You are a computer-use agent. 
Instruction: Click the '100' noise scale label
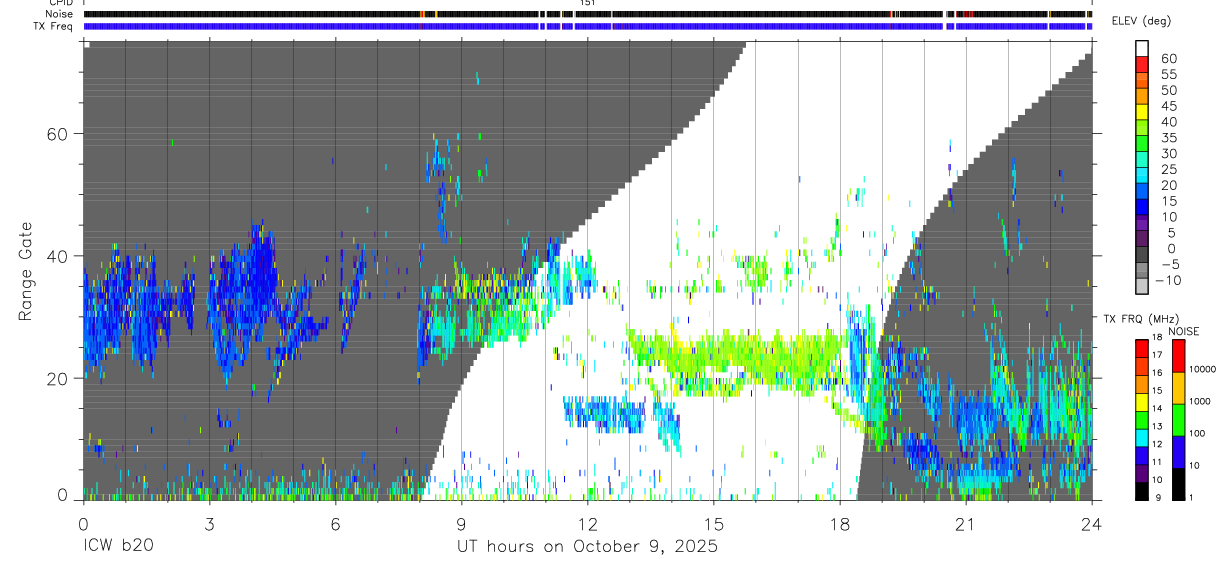1196,435
